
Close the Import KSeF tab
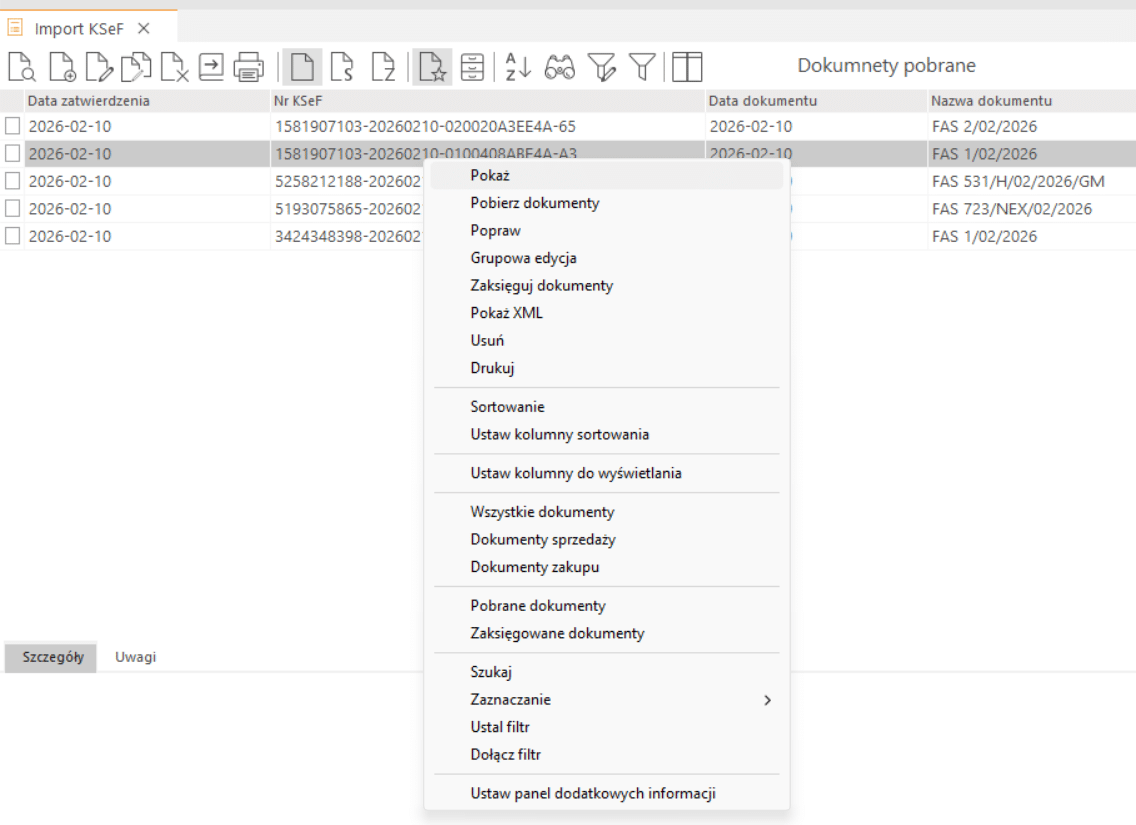point(143,28)
